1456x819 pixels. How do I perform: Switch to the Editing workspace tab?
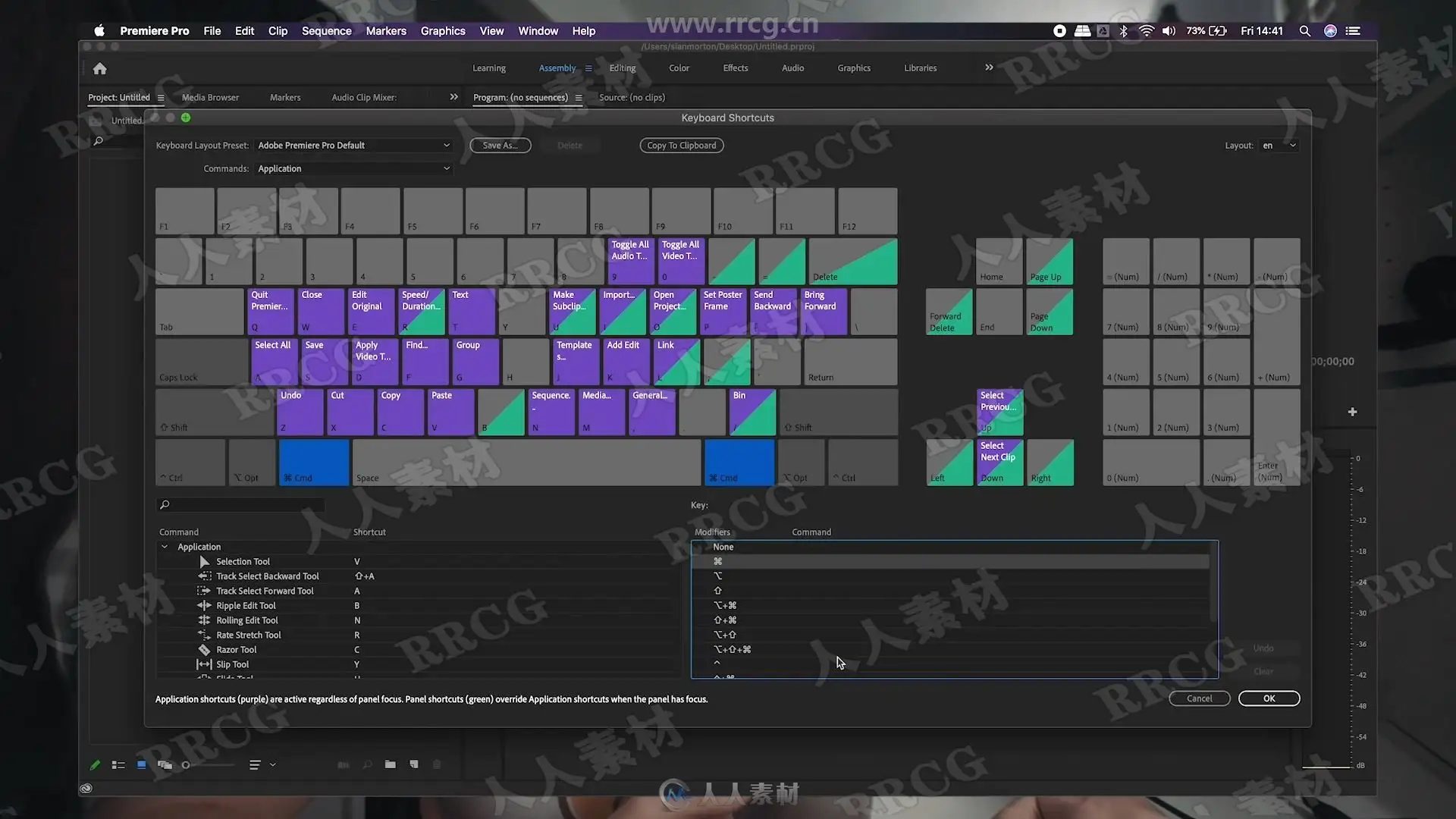point(622,68)
